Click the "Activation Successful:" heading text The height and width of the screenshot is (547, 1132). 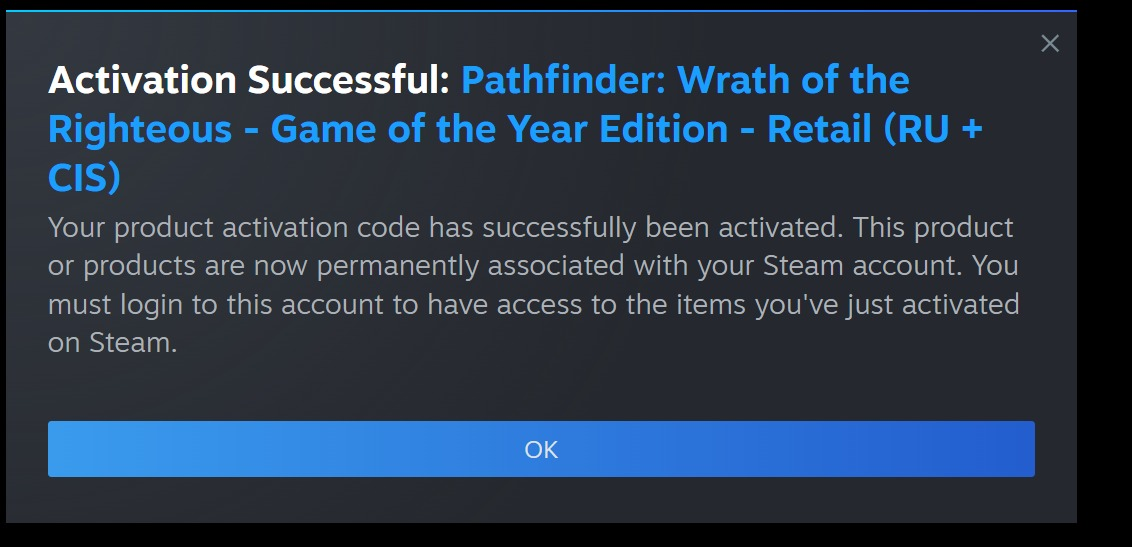point(249,79)
